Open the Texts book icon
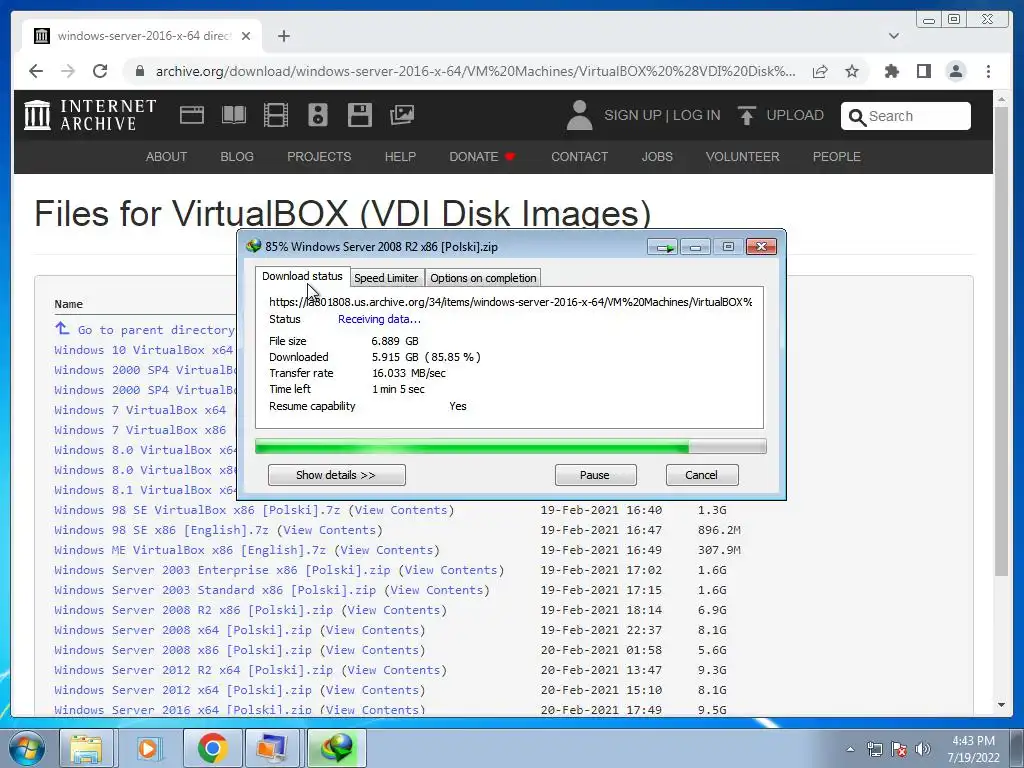This screenshot has width=1024, height=768. pos(234,116)
